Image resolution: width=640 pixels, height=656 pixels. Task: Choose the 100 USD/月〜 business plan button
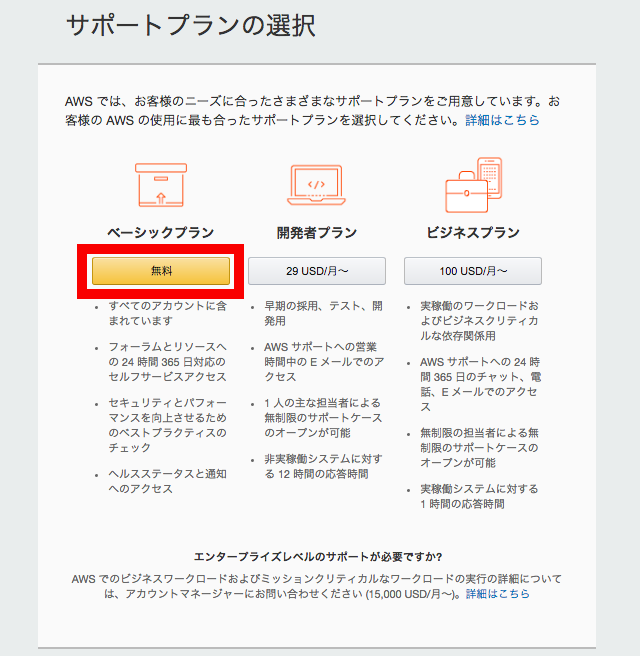tap(473, 271)
